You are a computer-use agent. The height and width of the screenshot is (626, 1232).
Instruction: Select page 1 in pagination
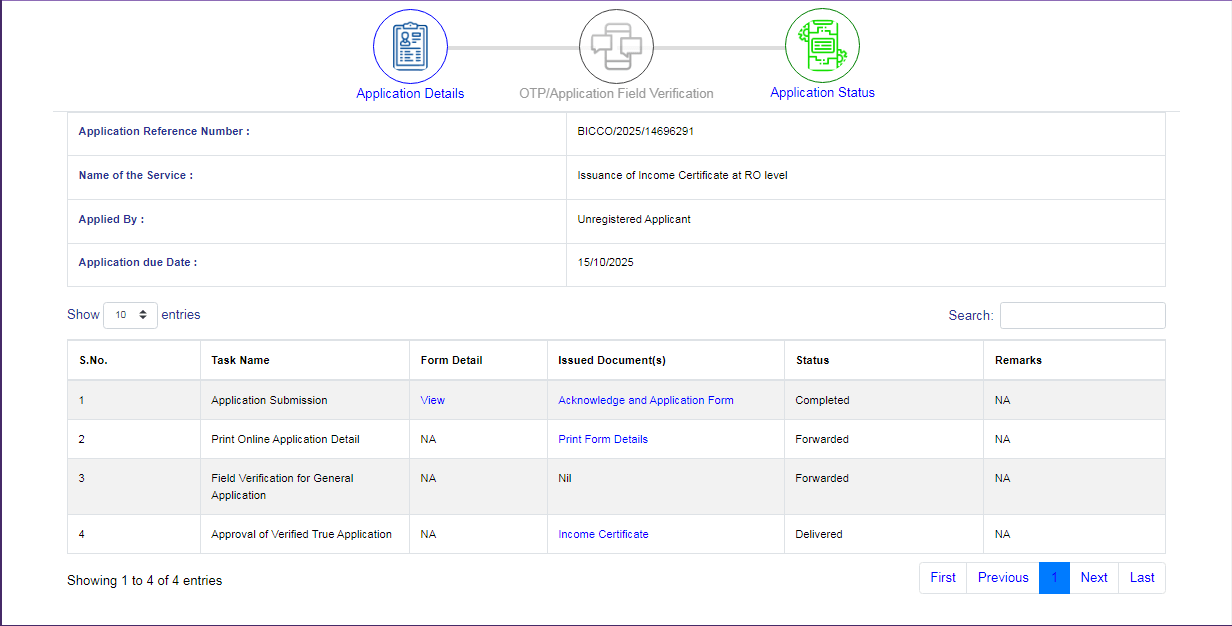pos(1054,577)
